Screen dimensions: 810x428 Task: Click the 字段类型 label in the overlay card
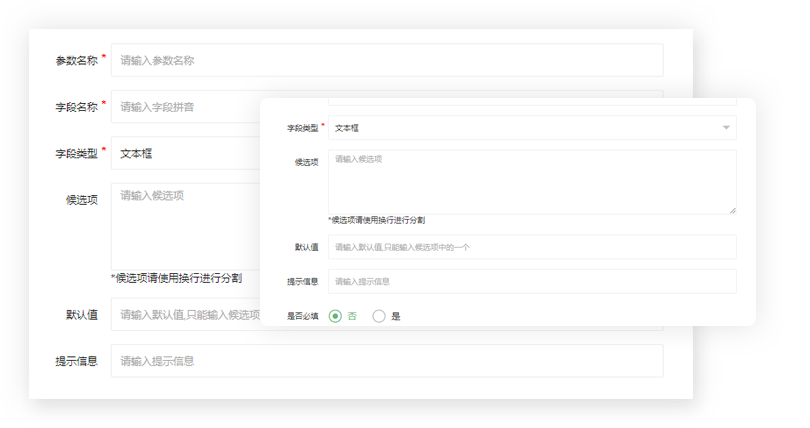coord(302,128)
